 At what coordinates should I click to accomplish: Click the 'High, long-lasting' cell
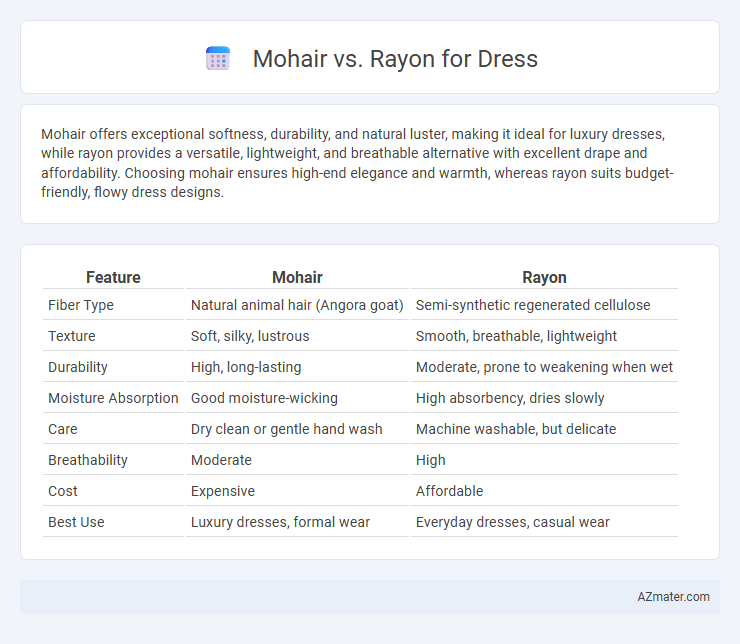pos(246,367)
